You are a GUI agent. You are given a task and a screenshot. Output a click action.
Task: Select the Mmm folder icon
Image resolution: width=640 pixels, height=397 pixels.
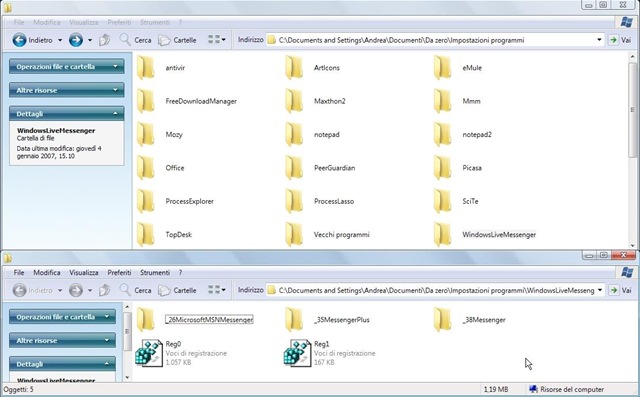click(442, 101)
